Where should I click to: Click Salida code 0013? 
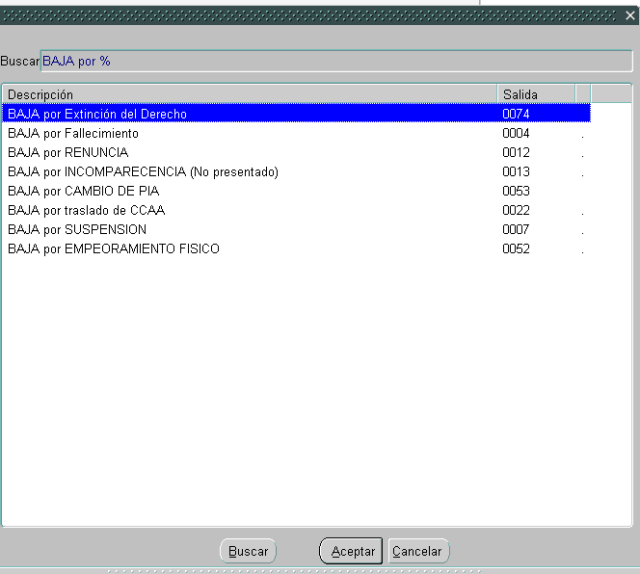(516, 172)
